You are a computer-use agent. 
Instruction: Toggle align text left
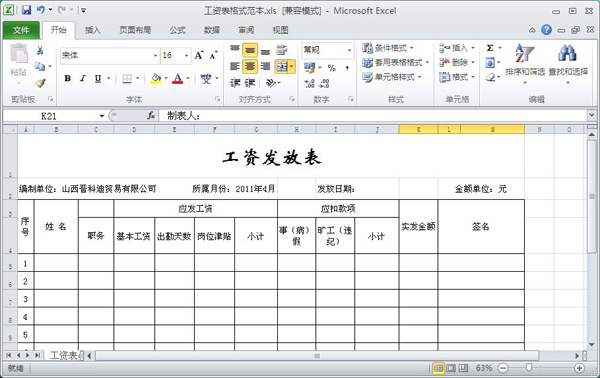pyautogui.click(x=235, y=66)
